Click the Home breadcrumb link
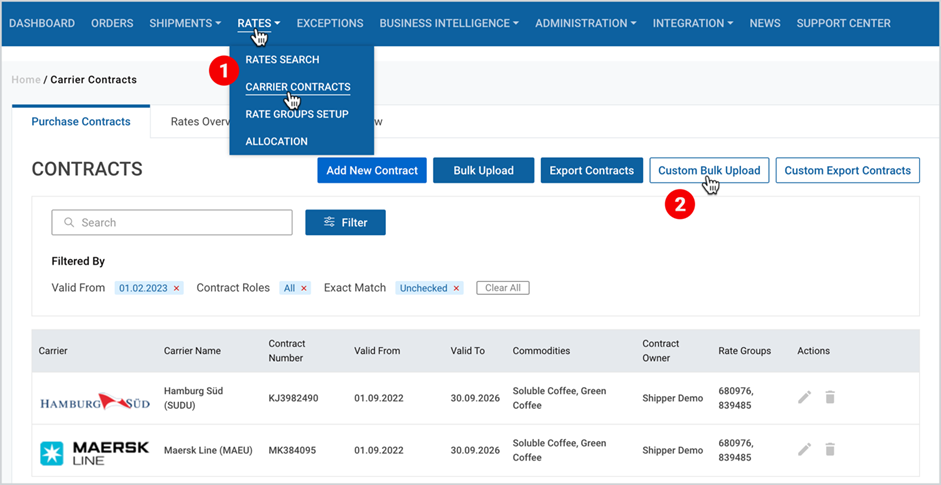This screenshot has height=485, width=941. click(x=26, y=79)
